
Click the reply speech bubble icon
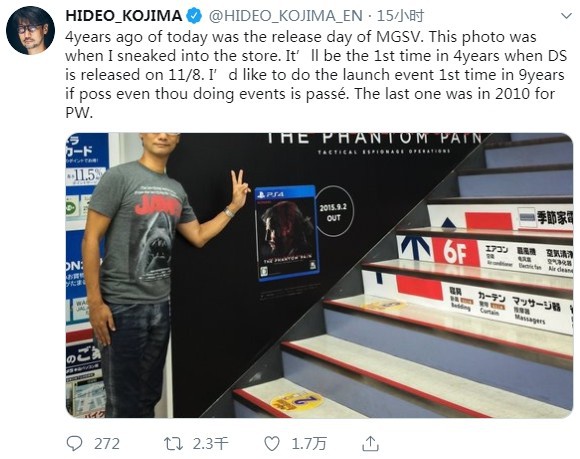click(74, 443)
